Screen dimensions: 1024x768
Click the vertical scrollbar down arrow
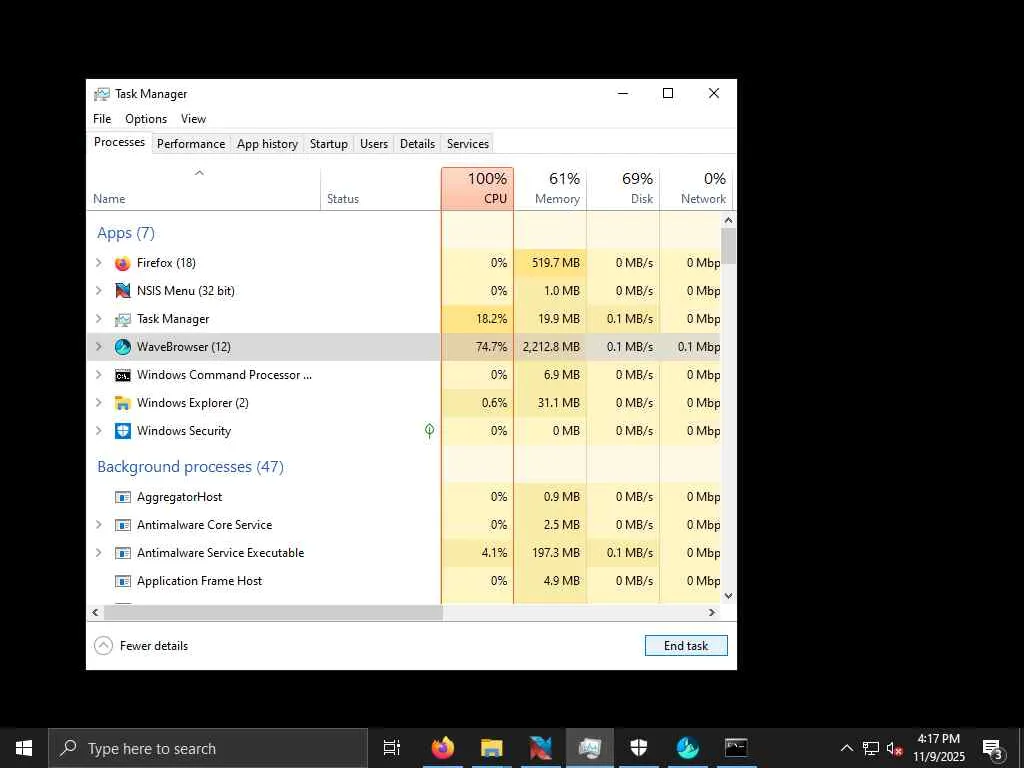coord(728,596)
